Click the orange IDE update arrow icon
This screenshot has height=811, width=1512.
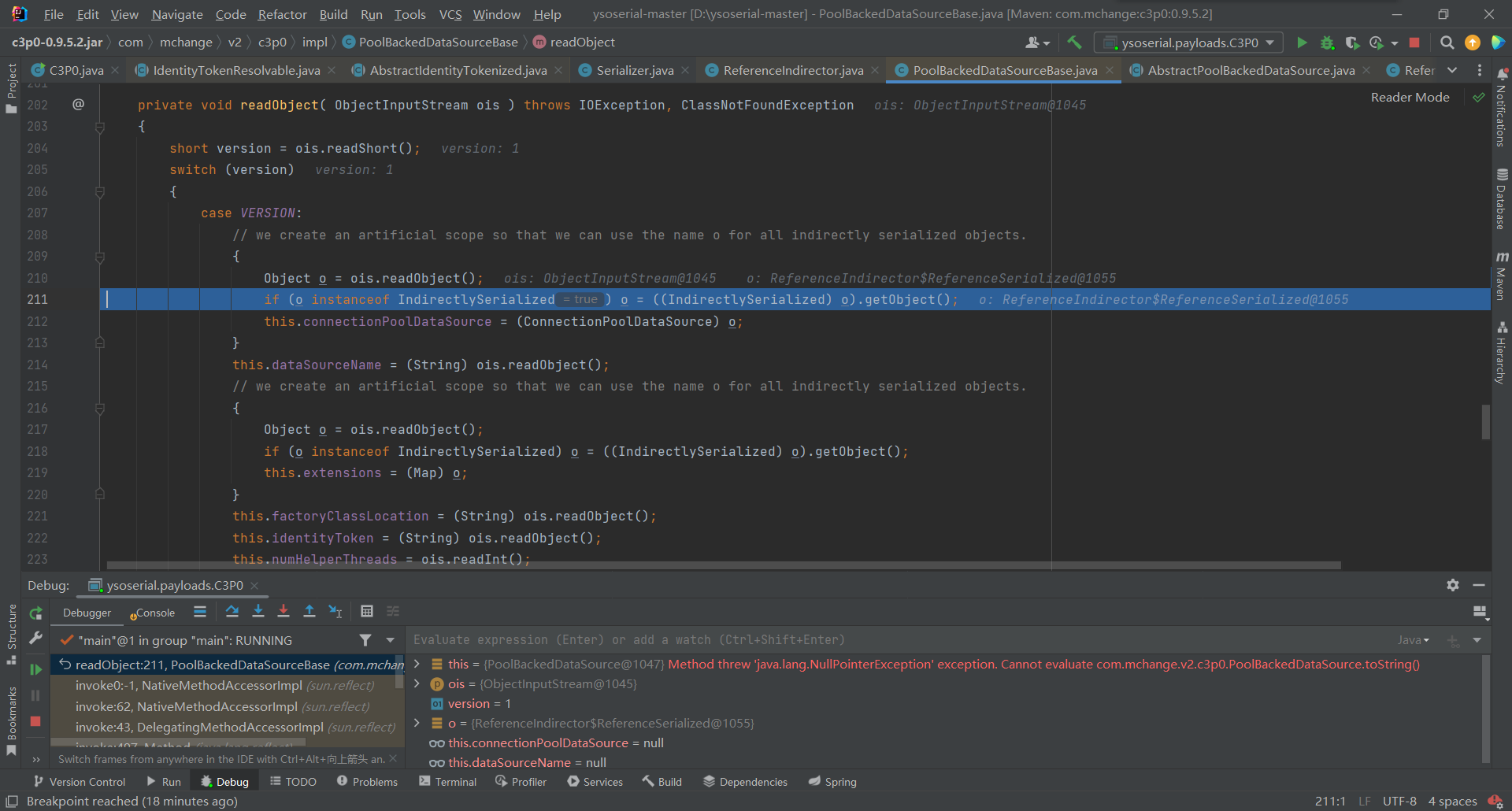tap(1472, 43)
